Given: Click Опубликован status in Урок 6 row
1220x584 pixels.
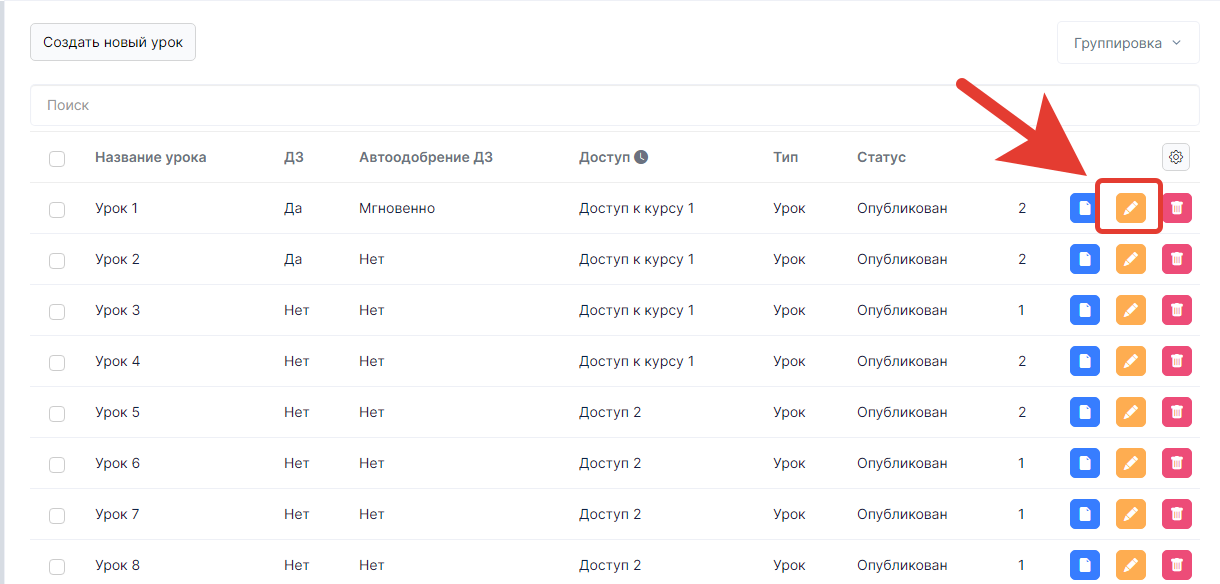Looking at the screenshot, I should tap(902, 463).
